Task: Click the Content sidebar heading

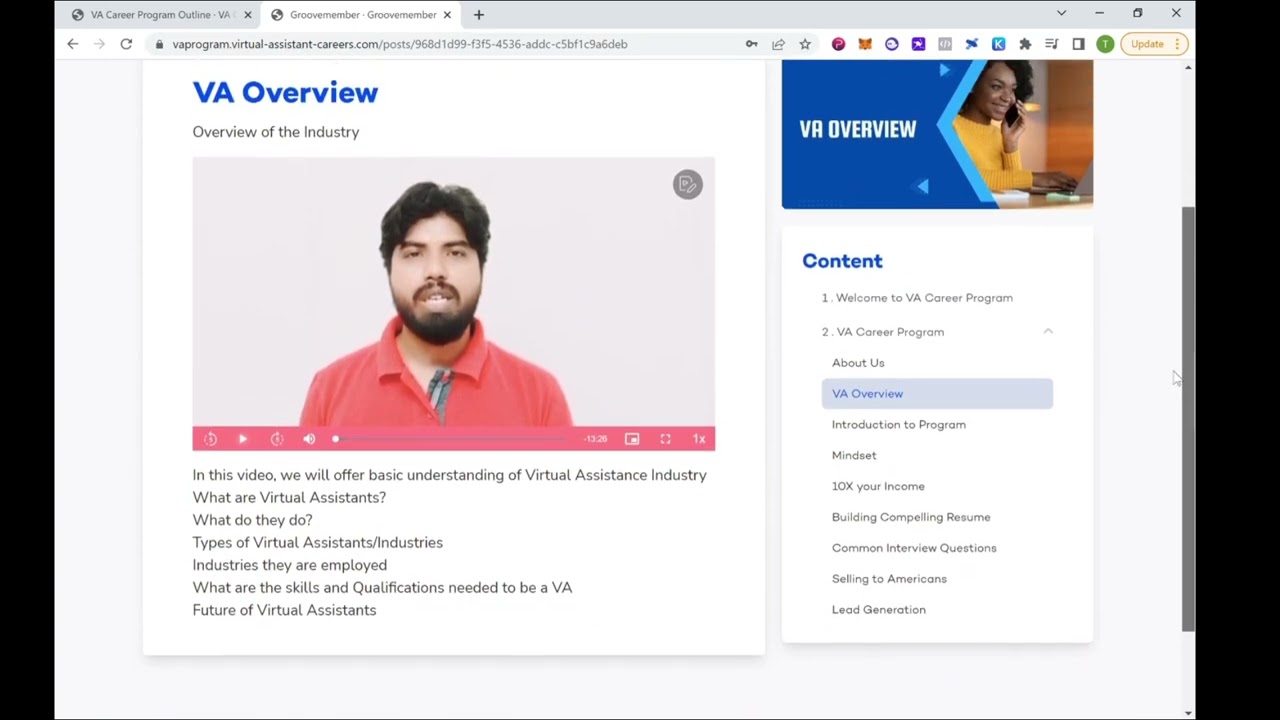Action: [x=842, y=261]
